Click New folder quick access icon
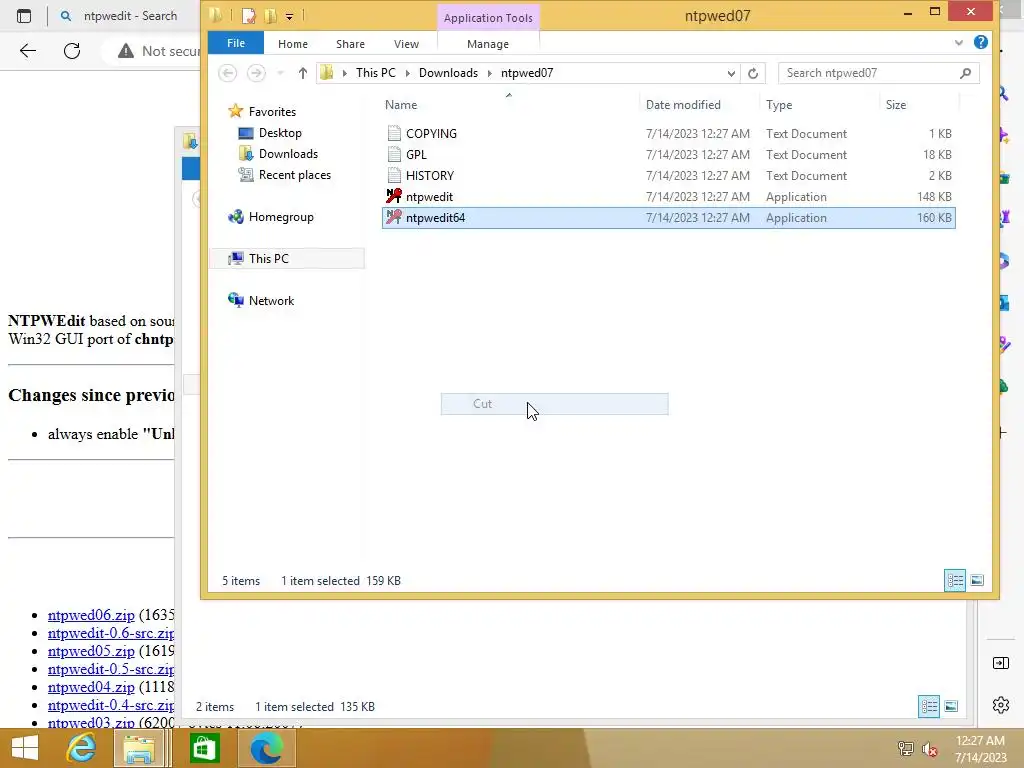The height and width of the screenshot is (768, 1024). [270, 16]
